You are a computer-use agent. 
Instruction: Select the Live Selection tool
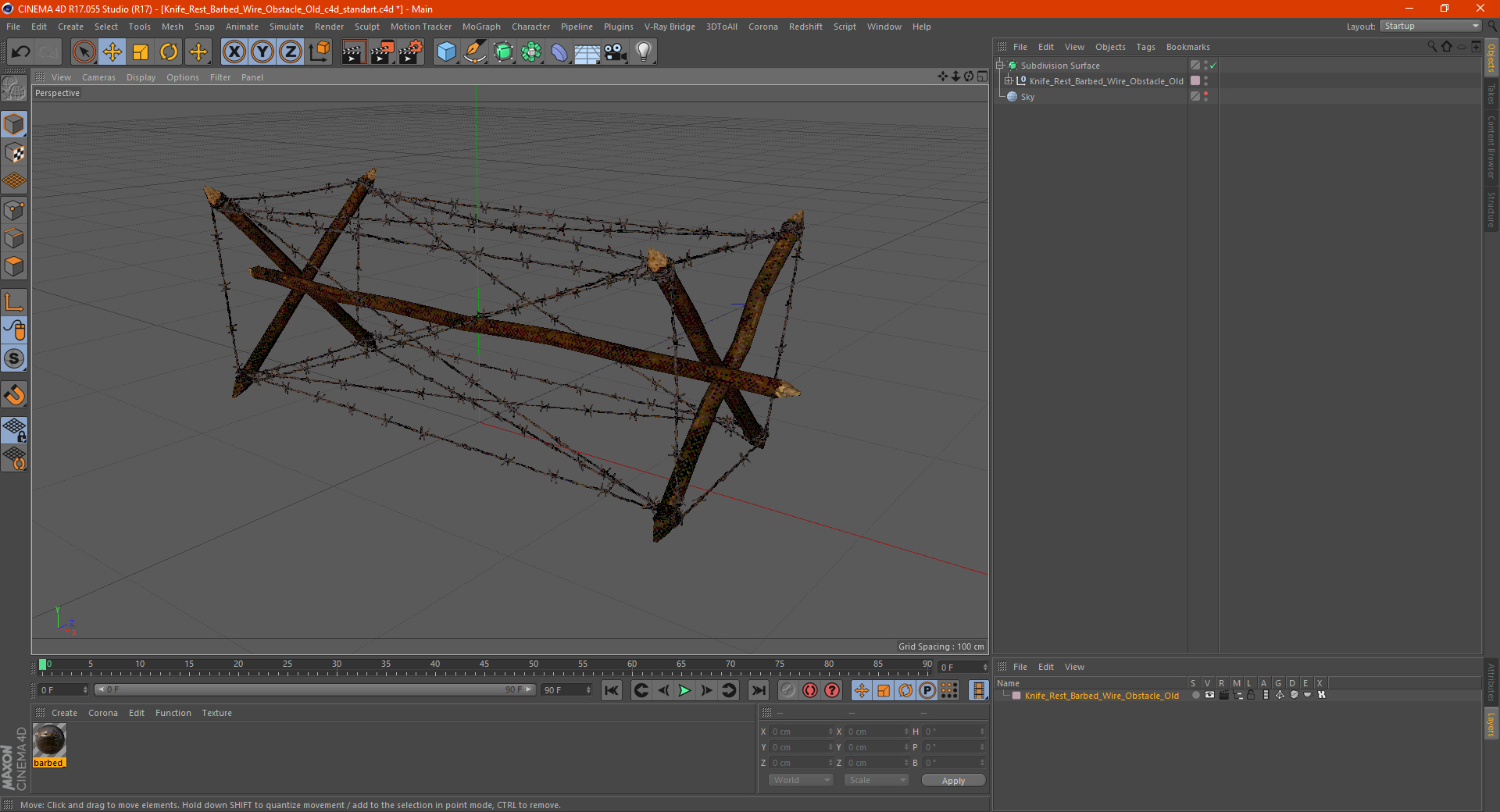tap(84, 52)
